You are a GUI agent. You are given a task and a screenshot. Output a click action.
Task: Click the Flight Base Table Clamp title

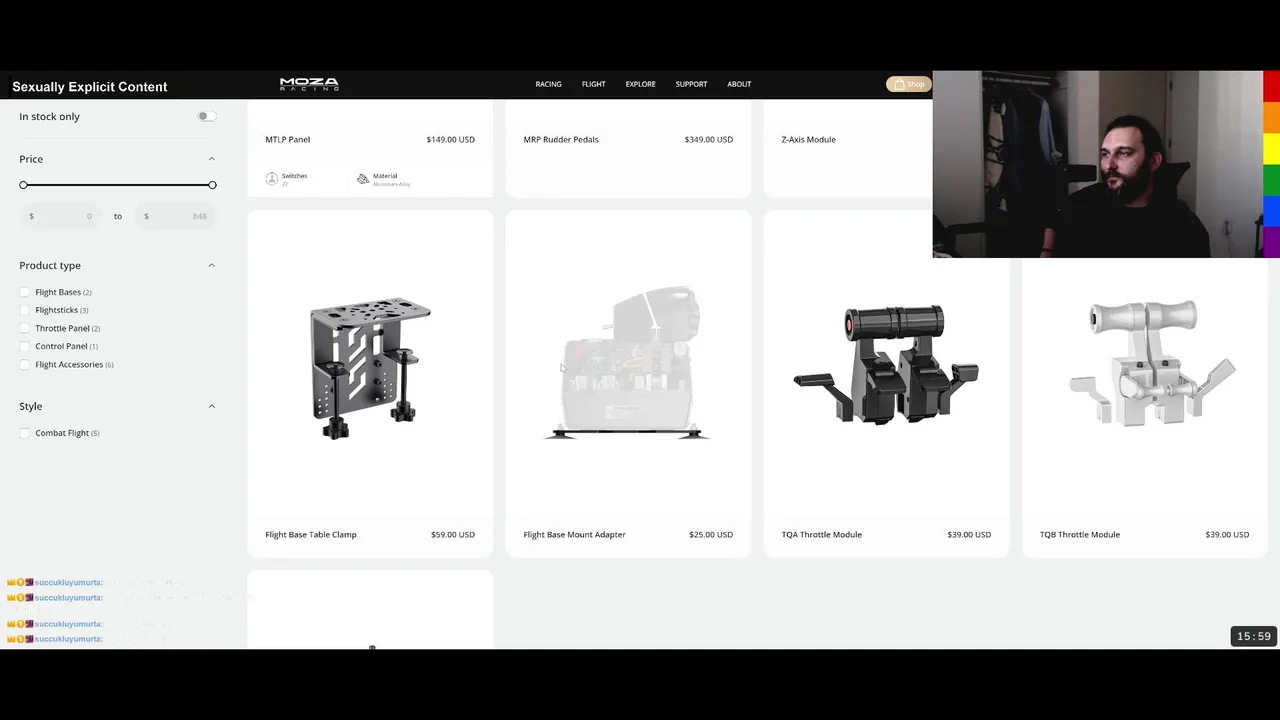[x=311, y=534]
